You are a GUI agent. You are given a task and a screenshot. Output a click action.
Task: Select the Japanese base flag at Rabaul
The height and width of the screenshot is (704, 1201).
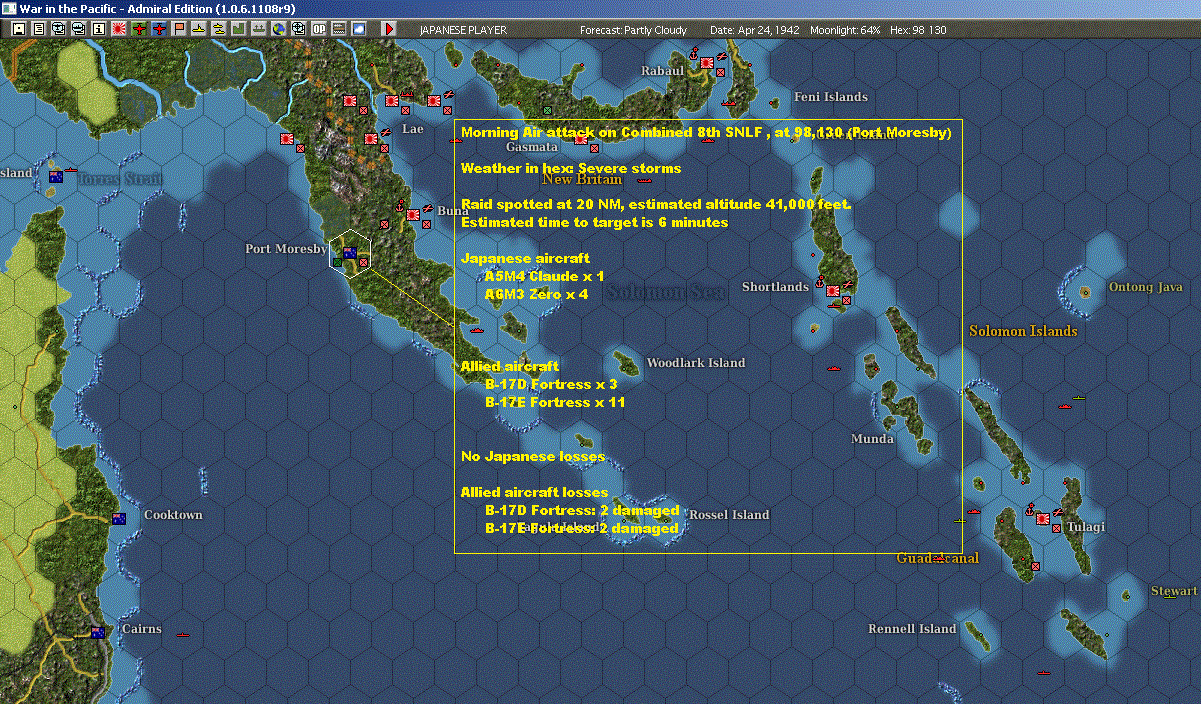click(x=707, y=63)
